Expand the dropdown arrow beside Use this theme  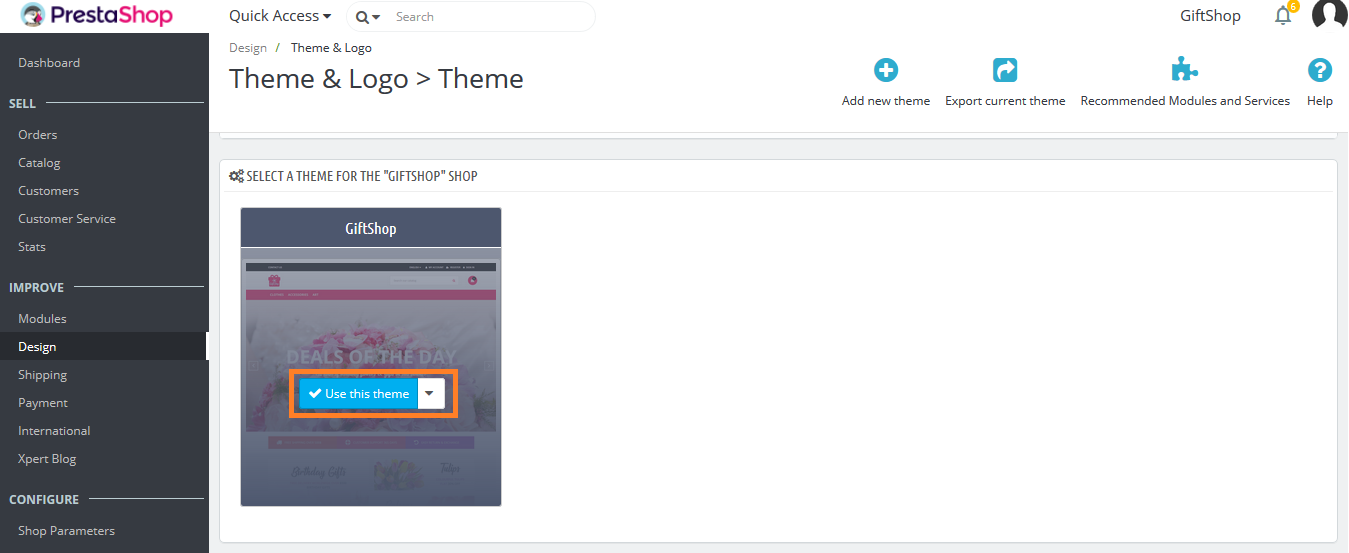[x=430, y=393]
